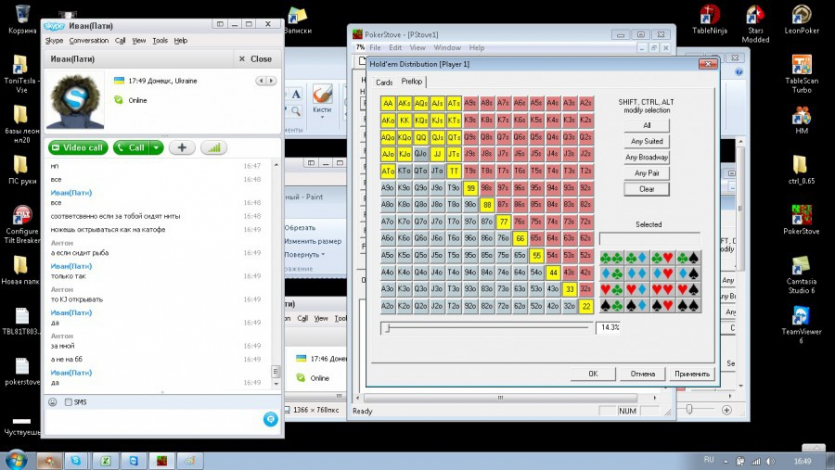Open Configure Tilt Breaker shortcut

22,225
